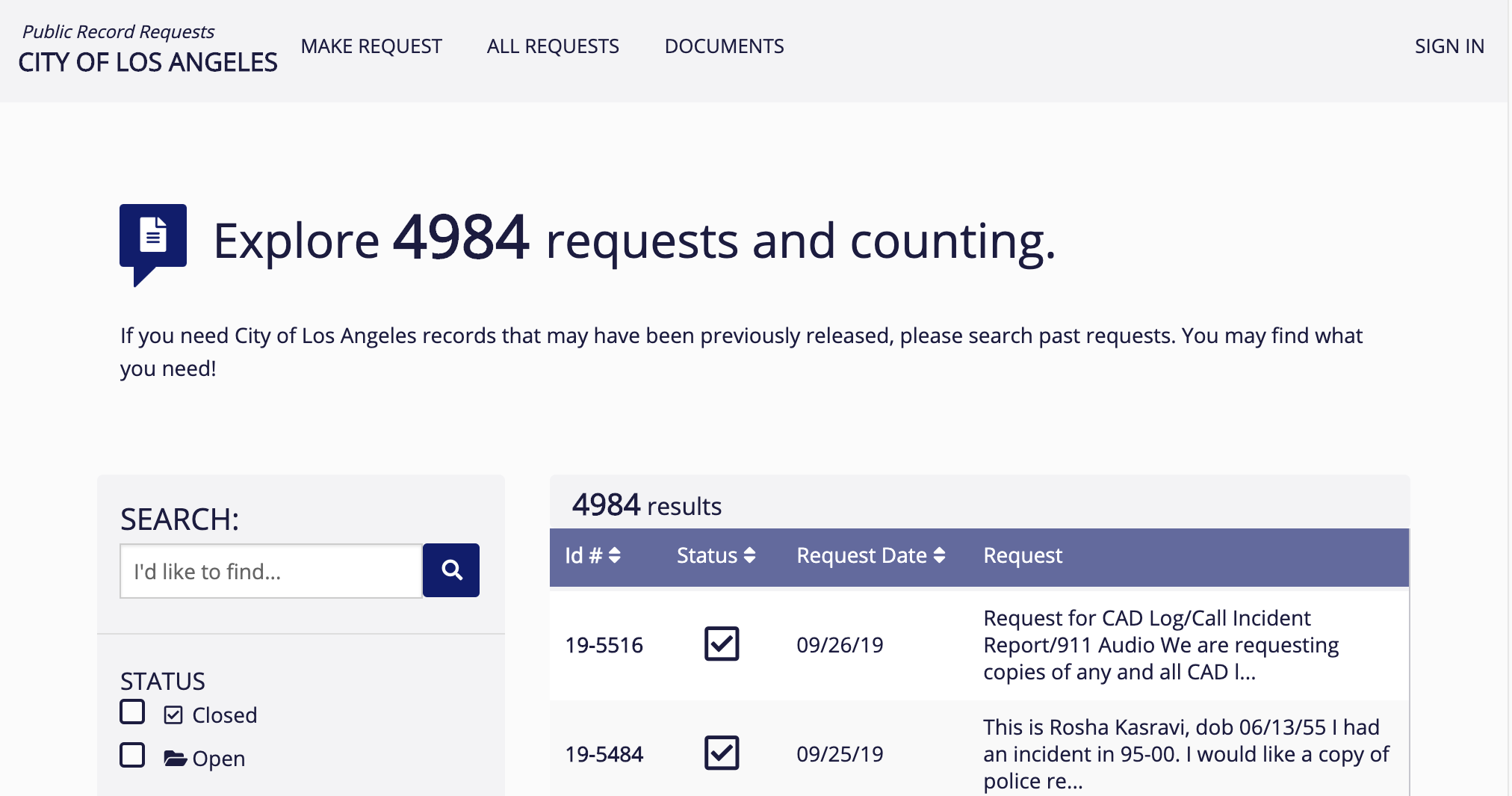Click the City of Los Angeles site title
The width and height of the screenshot is (1512, 796).
148,62
